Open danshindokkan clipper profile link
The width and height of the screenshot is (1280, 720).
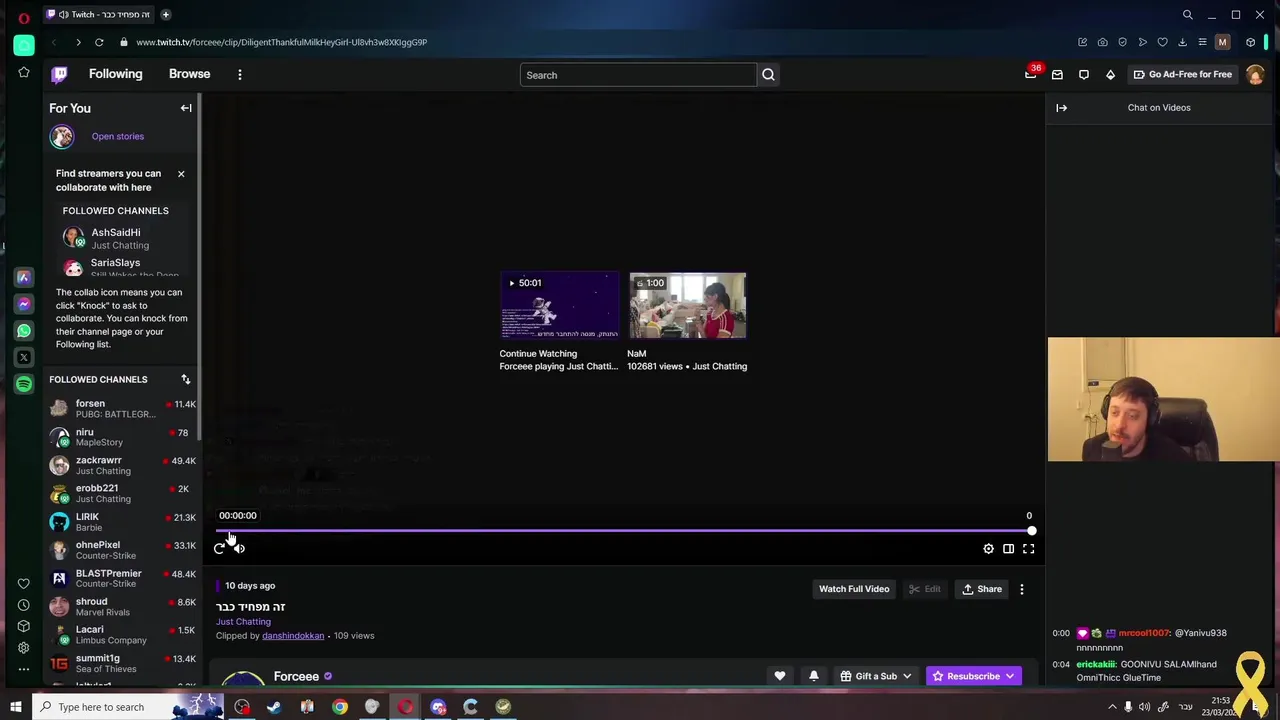tap(293, 636)
